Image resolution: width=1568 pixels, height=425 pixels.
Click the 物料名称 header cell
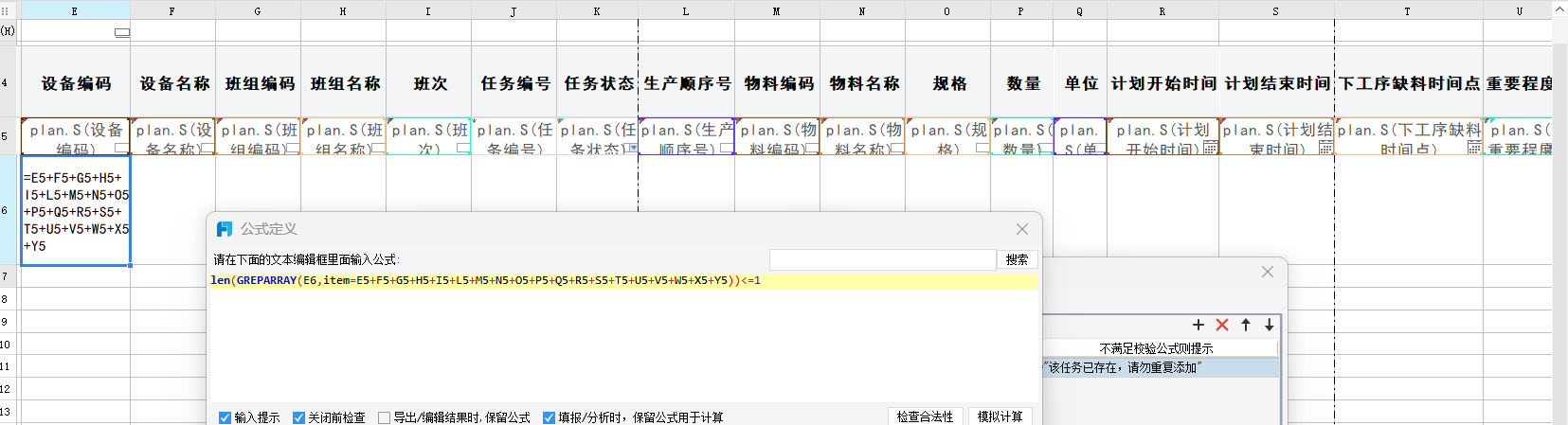[x=863, y=83]
